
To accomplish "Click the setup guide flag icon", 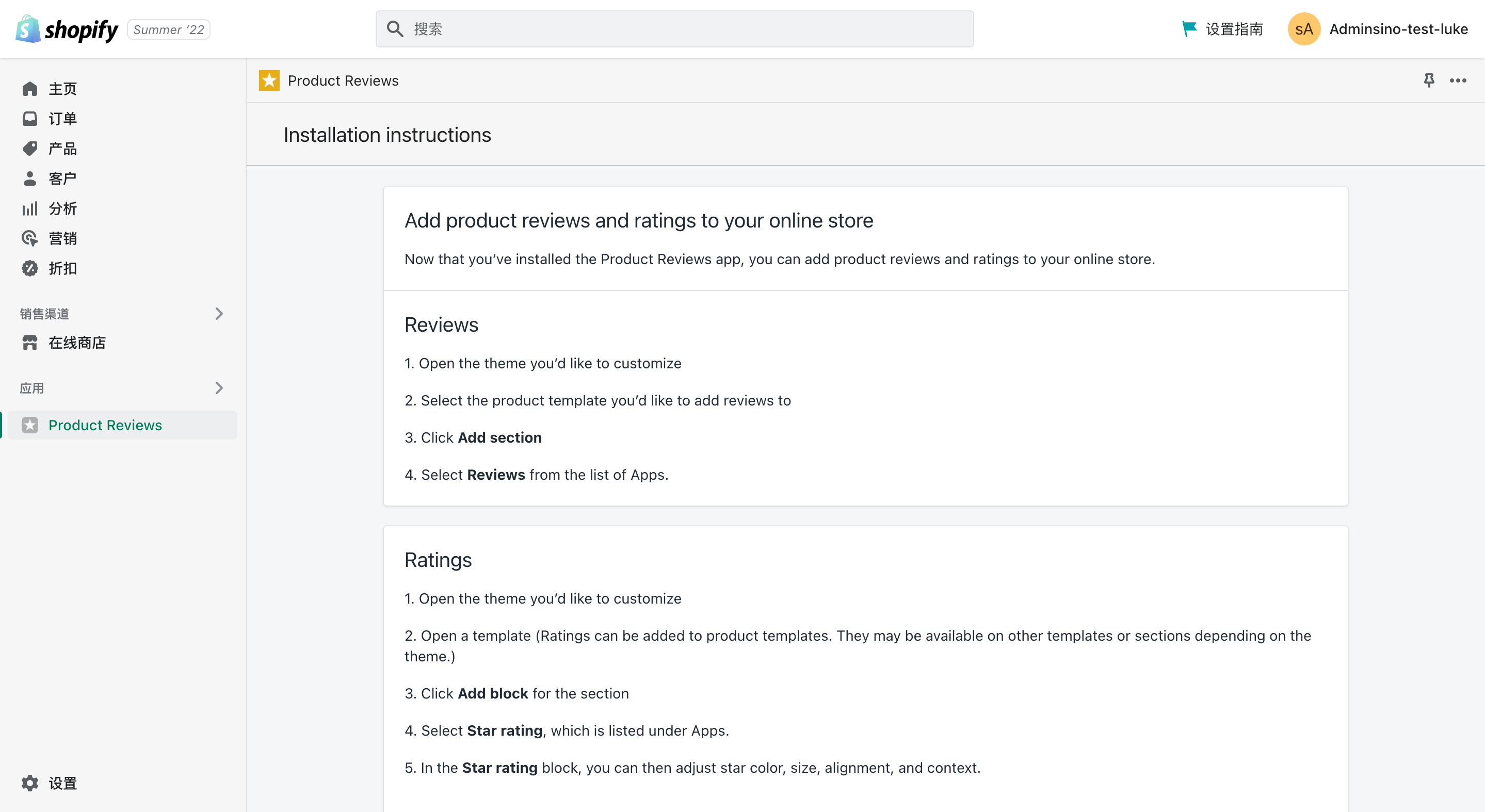I will click(x=1189, y=29).
